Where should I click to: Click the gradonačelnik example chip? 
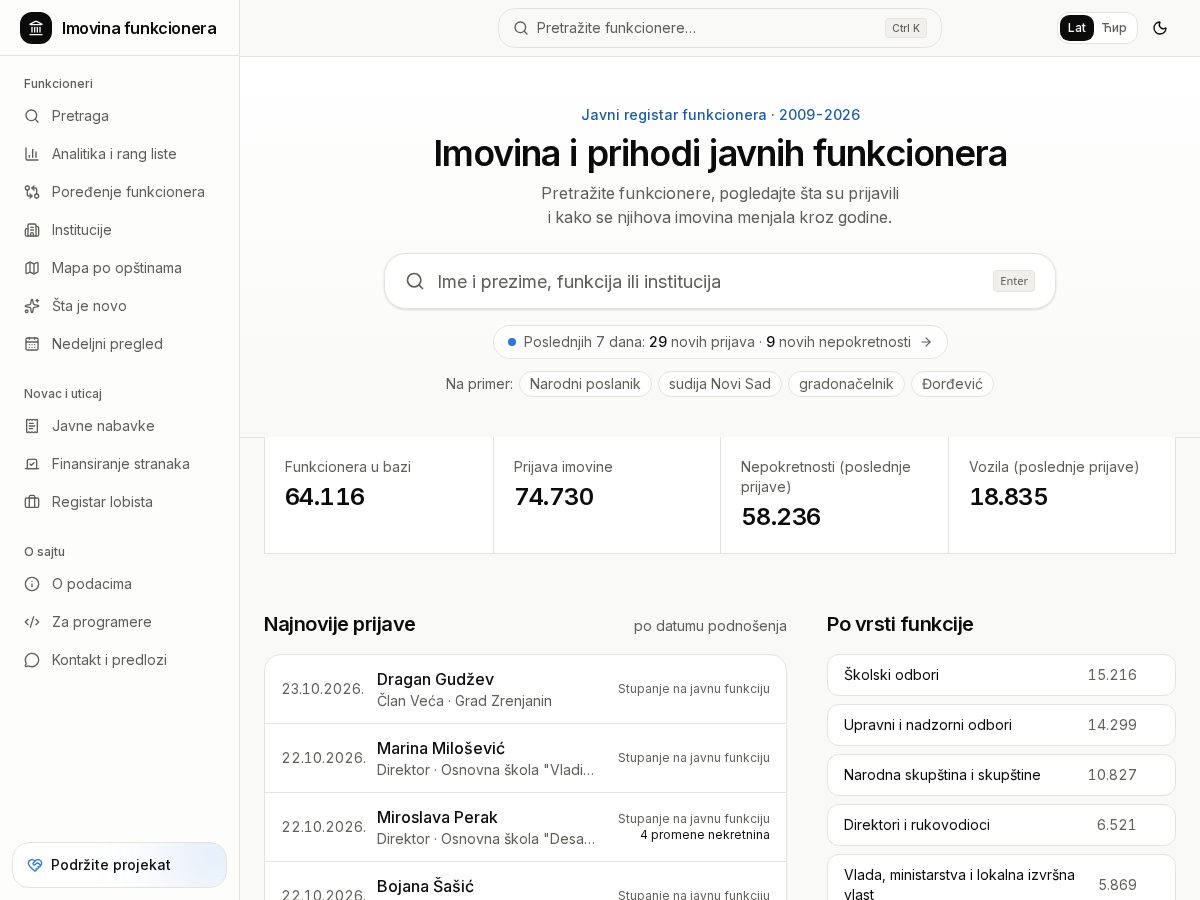tap(846, 384)
